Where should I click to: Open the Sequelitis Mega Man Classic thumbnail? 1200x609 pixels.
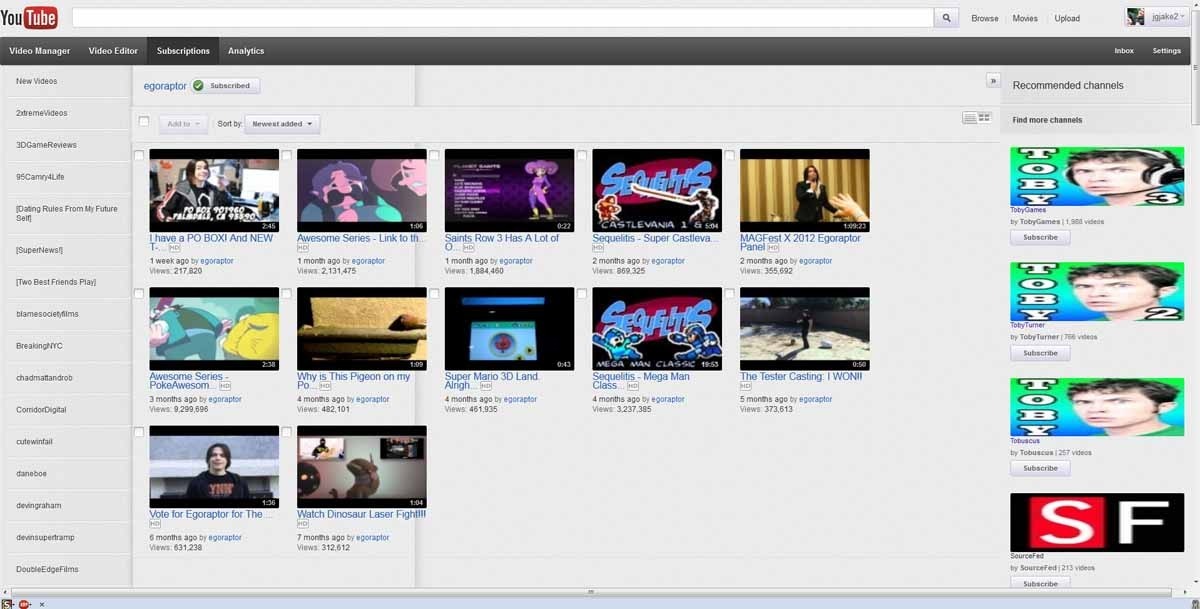(657, 329)
